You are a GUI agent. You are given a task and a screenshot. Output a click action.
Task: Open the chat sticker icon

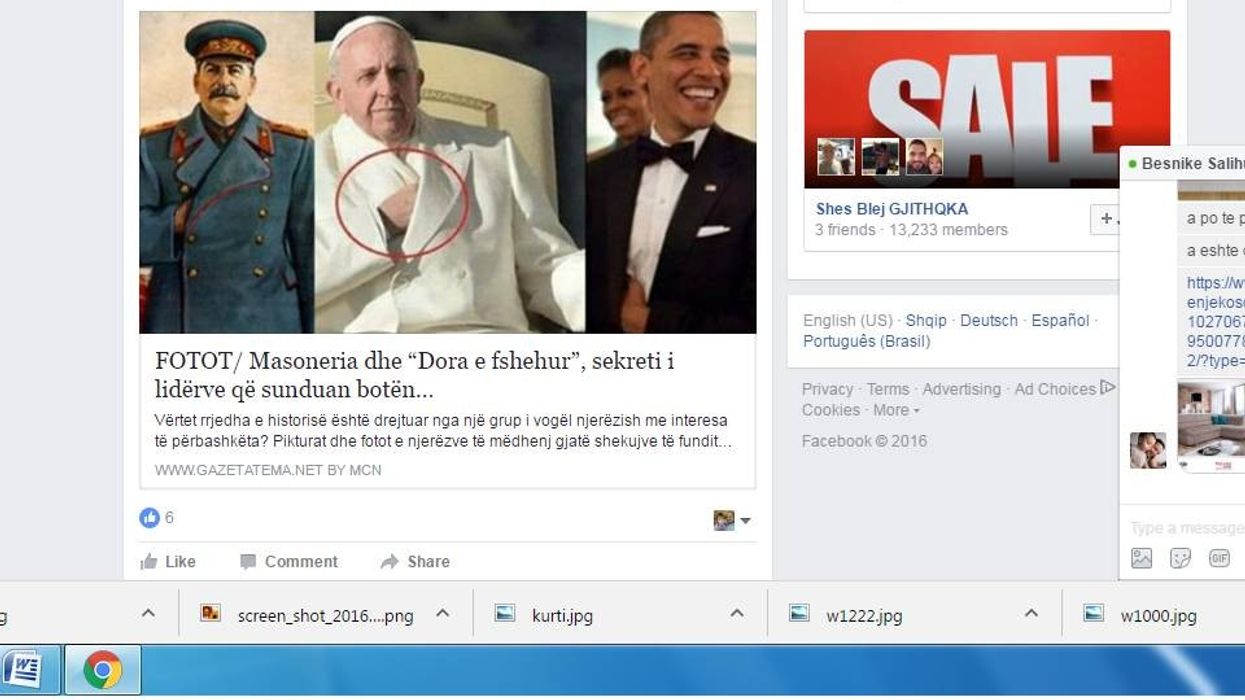coord(1180,558)
